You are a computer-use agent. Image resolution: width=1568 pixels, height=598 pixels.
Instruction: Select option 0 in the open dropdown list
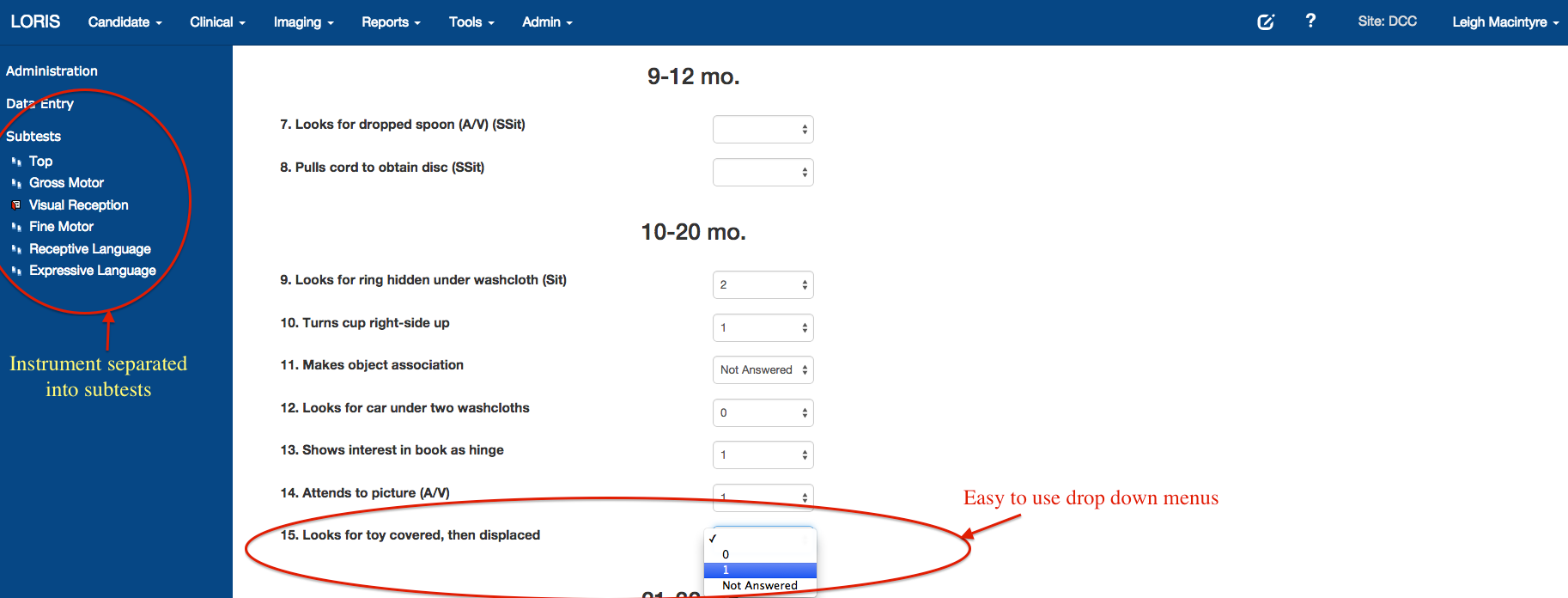pyautogui.click(x=726, y=555)
